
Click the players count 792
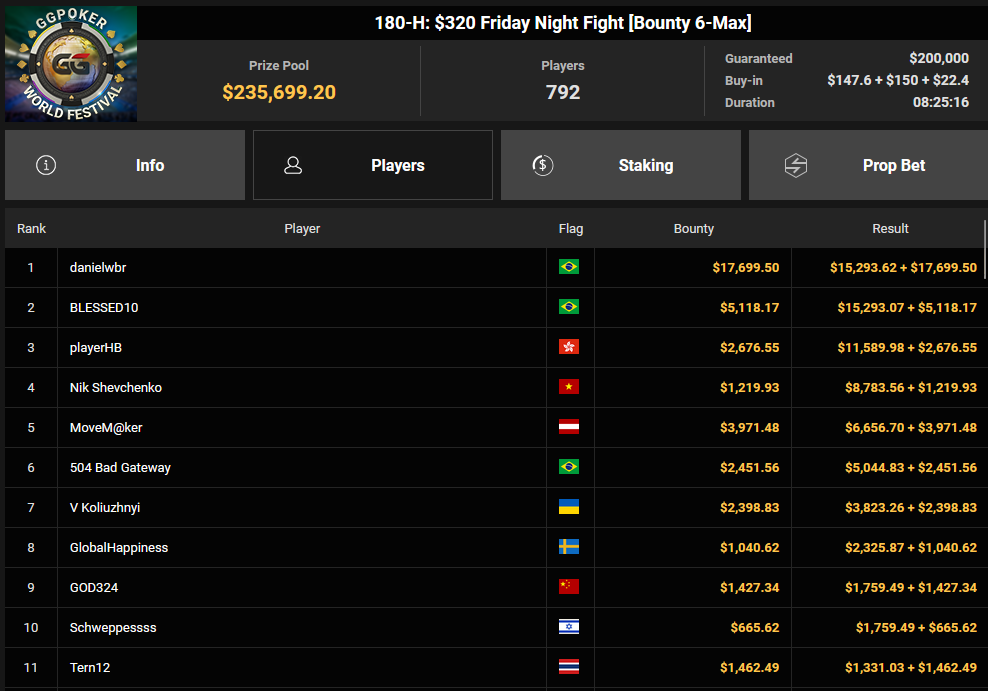coord(563,92)
